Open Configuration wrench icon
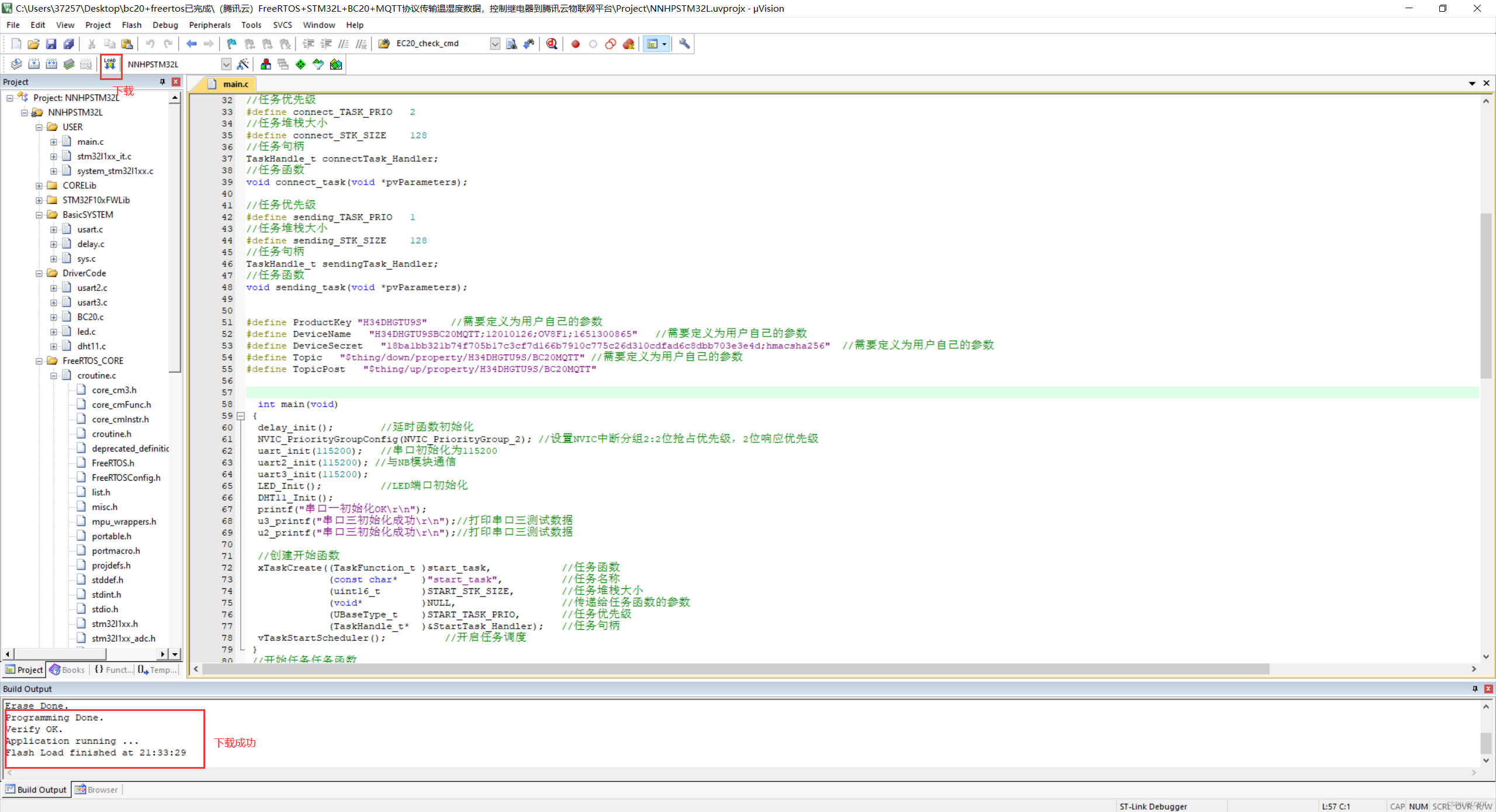Screen dimensions: 1496x812 coord(684,44)
